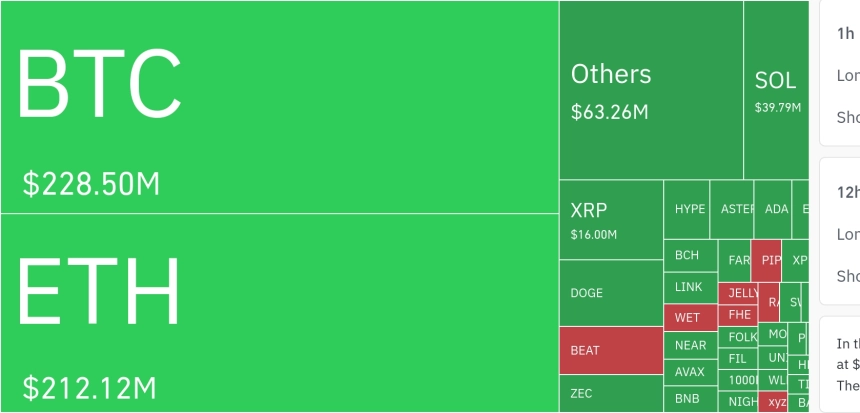860x413 pixels.
Task: Click the ZEC tile
Action: click(610, 393)
